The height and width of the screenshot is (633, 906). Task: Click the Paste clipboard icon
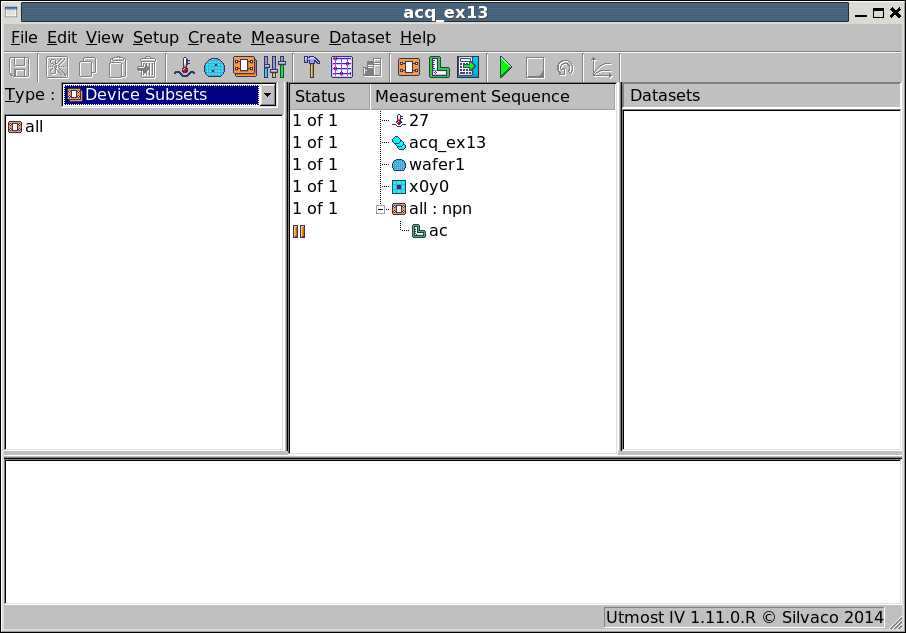coord(118,68)
